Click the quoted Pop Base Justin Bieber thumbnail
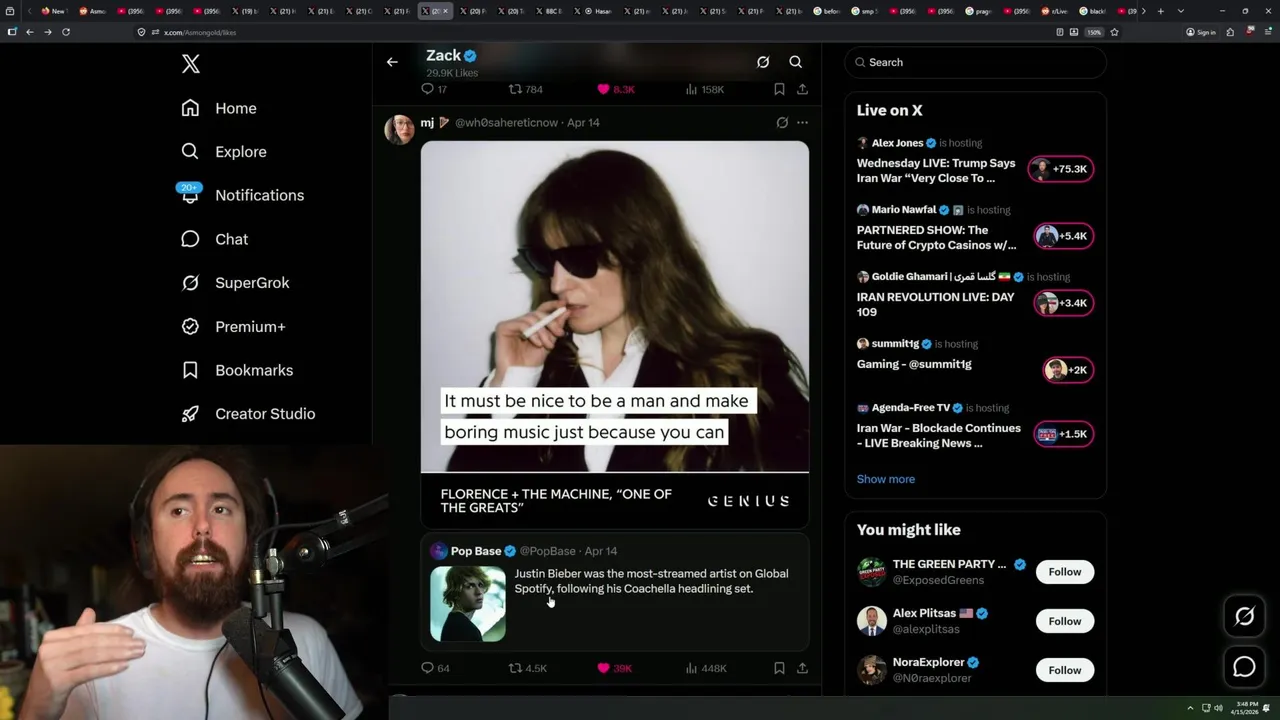The width and height of the screenshot is (1280, 720). pos(468,603)
